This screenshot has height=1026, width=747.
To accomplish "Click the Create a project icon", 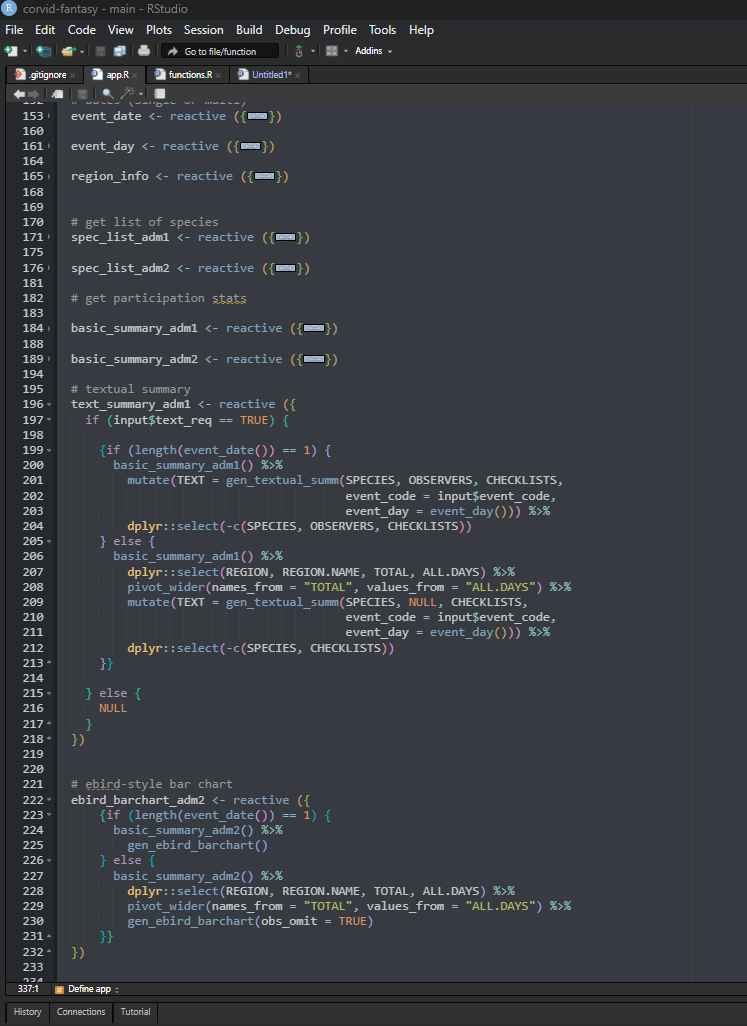I will (x=43, y=51).
